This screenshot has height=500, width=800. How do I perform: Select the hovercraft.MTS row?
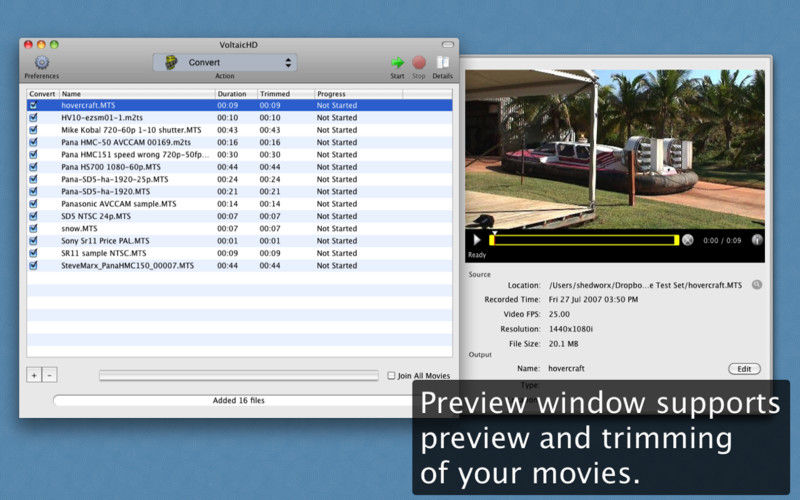(x=239, y=105)
